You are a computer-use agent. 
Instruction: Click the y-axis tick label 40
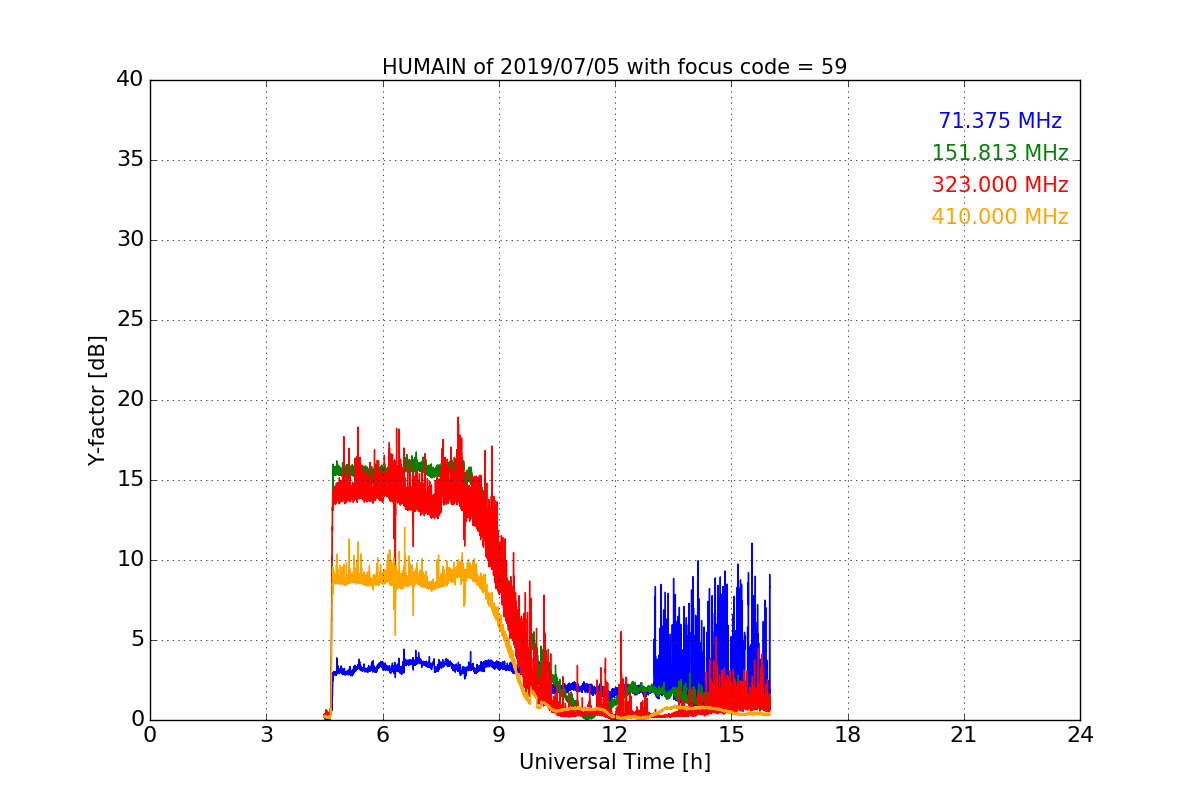click(130, 80)
